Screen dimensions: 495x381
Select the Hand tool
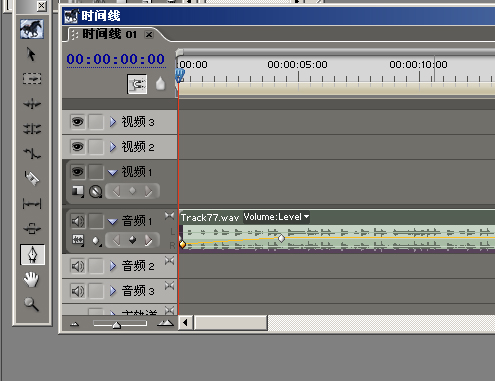click(x=31, y=279)
